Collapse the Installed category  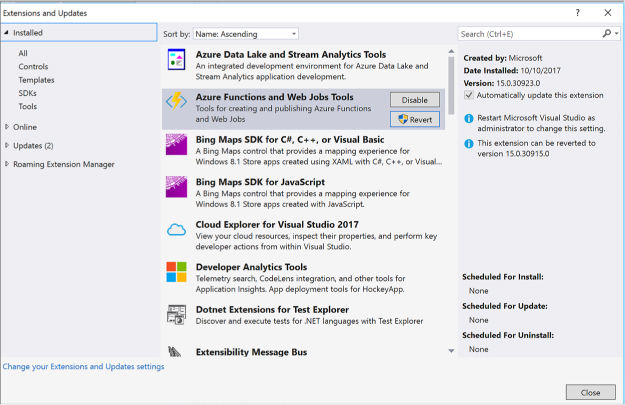6,33
